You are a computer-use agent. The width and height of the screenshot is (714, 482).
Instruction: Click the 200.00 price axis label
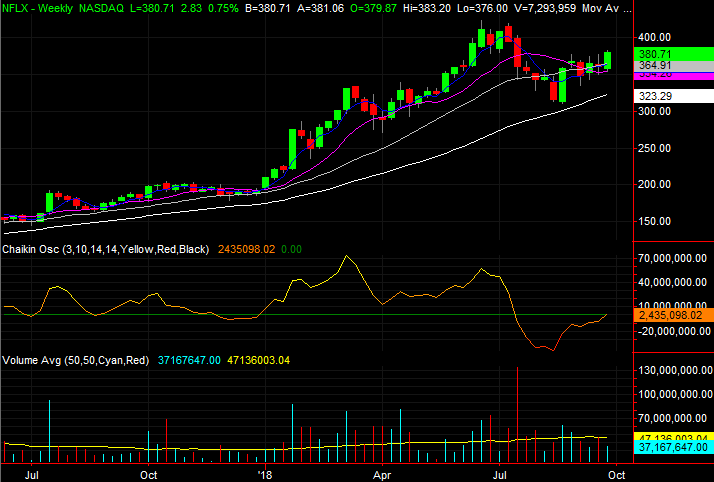pyautogui.click(x=654, y=184)
